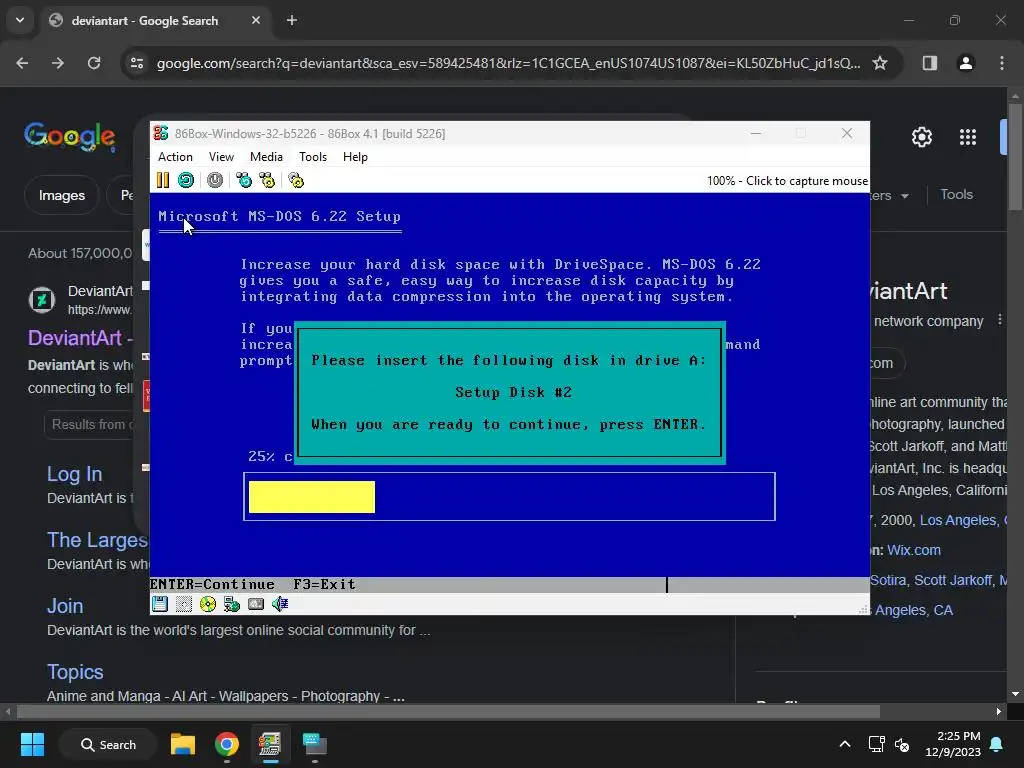The height and width of the screenshot is (768, 1024).
Task: Open the Help menu in 86Box
Action: 355,157
